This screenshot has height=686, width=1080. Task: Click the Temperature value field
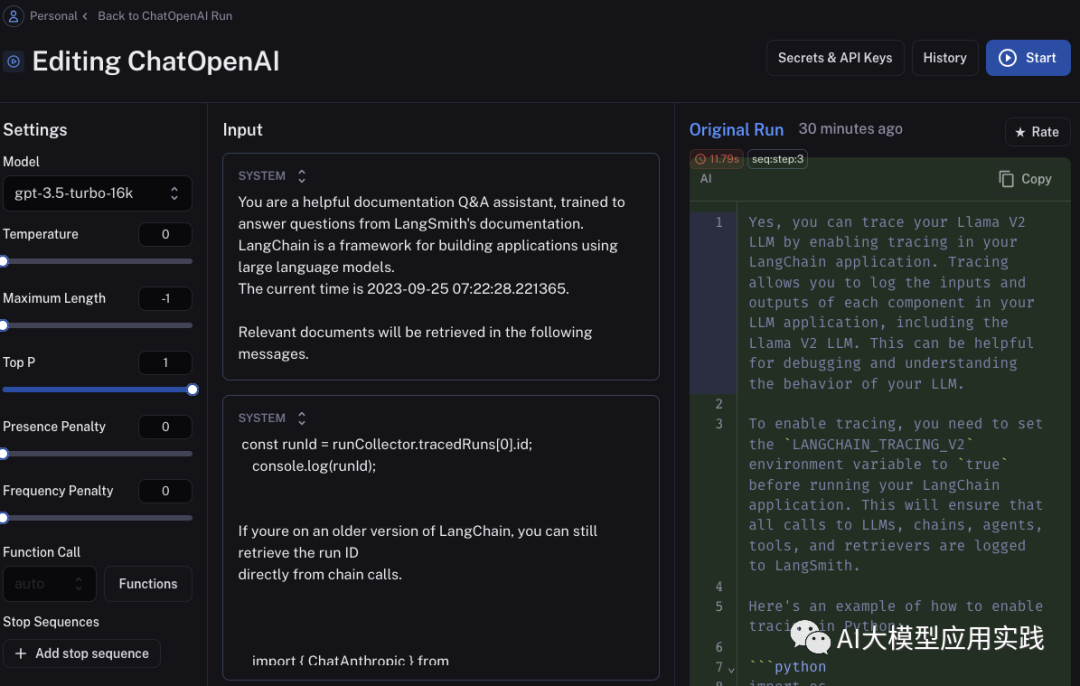click(x=165, y=235)
